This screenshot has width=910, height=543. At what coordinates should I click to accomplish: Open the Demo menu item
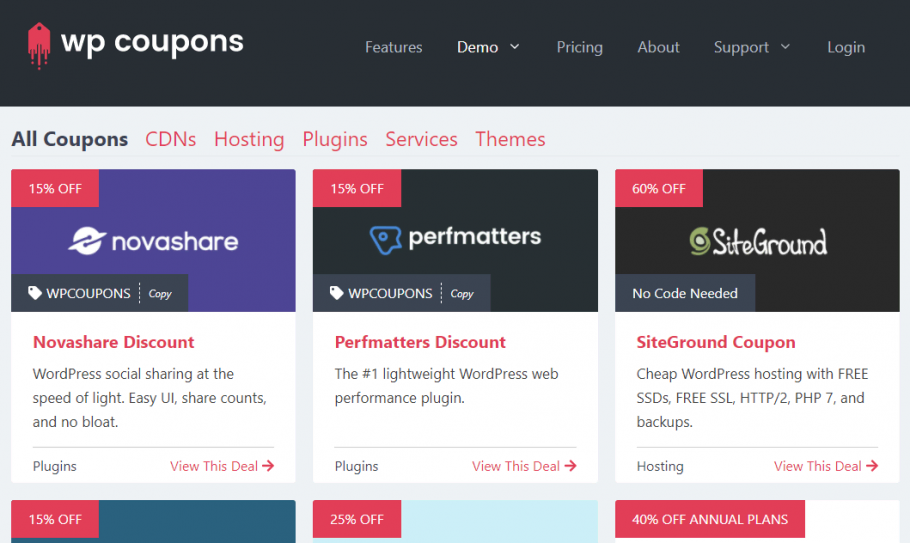(x=477, y=47)
